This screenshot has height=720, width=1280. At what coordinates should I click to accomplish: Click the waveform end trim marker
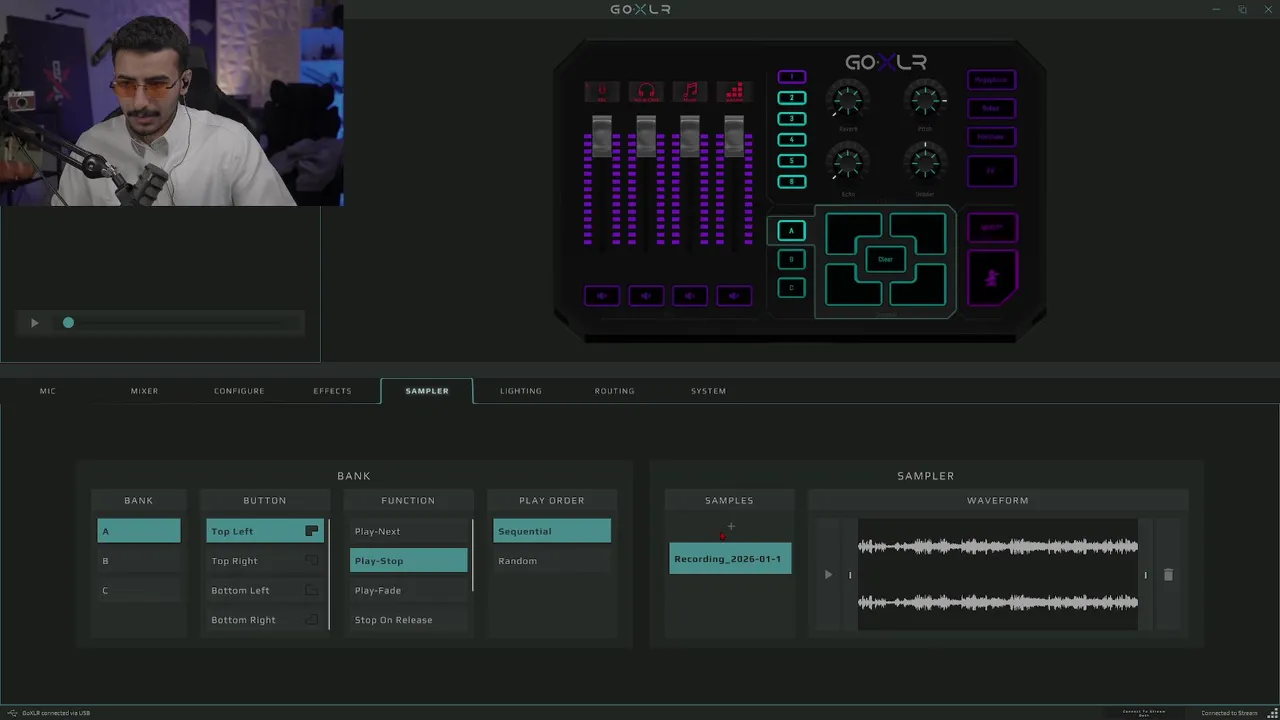(1145, 575)
